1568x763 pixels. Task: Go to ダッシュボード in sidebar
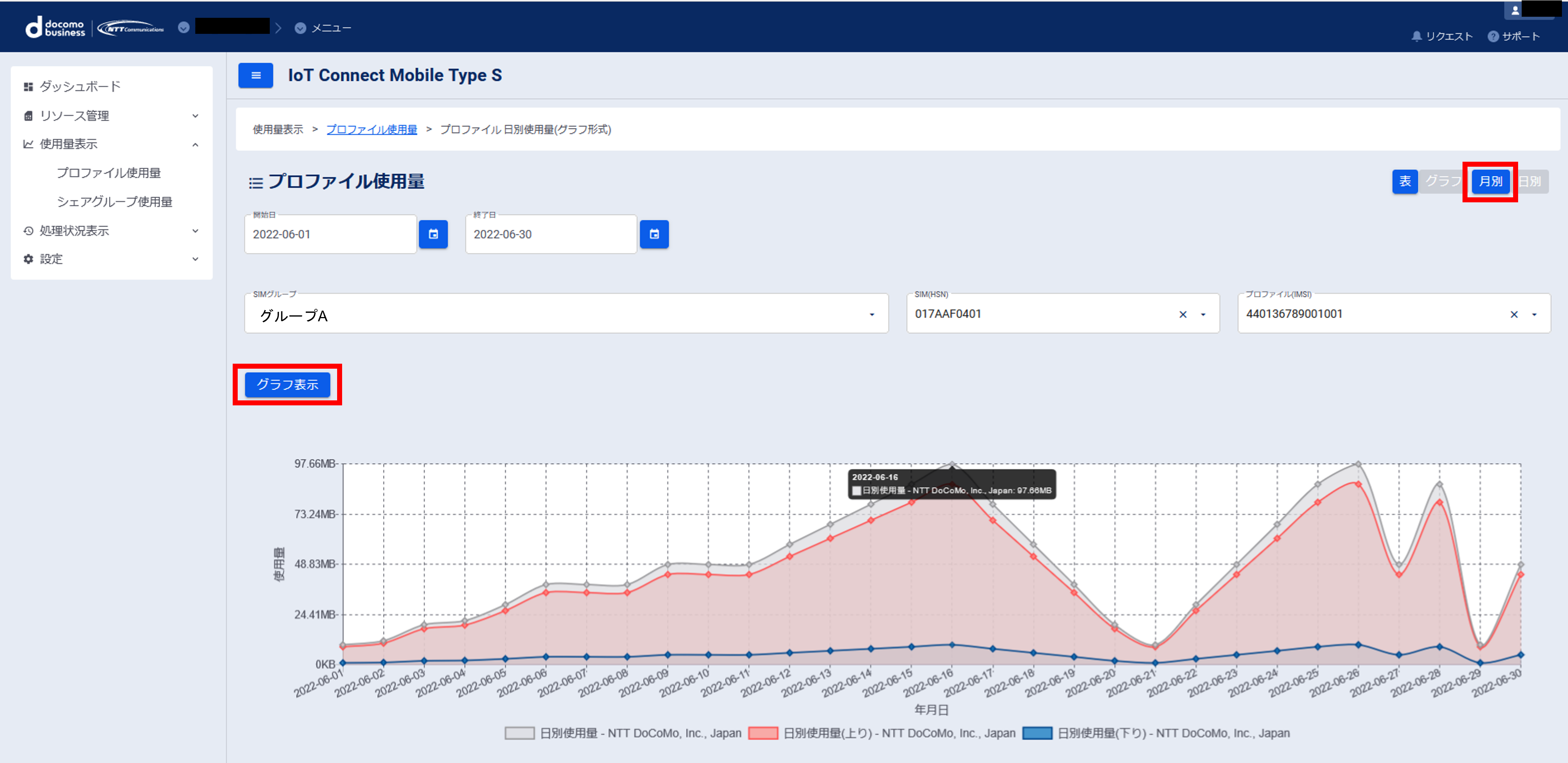(x=80, y=87)
